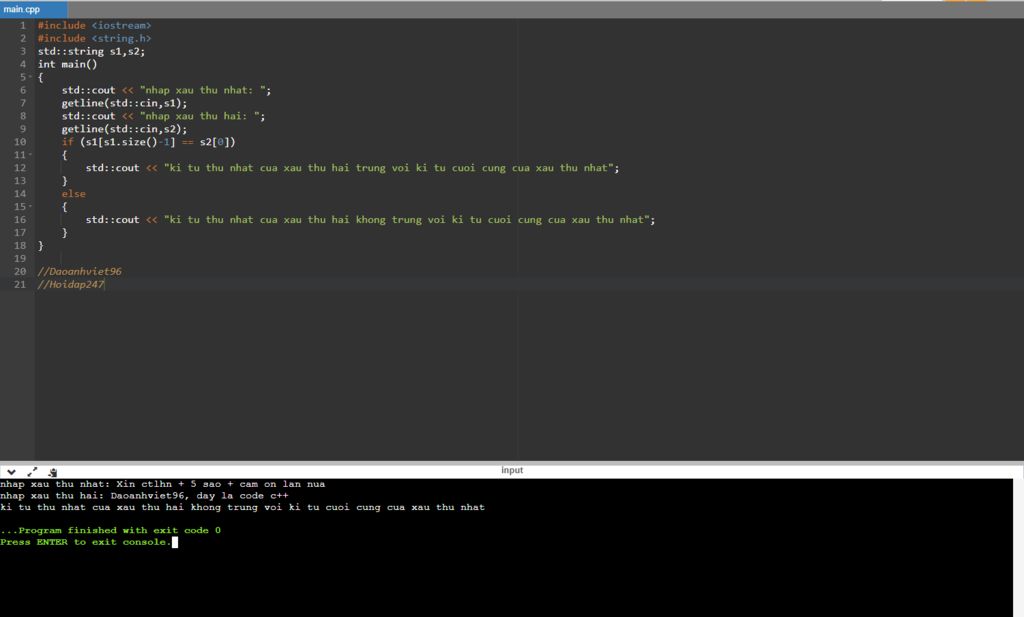
Task: Click the 'else' keyword on line 14
Action: pyautogui.click(x=74, y=194)
